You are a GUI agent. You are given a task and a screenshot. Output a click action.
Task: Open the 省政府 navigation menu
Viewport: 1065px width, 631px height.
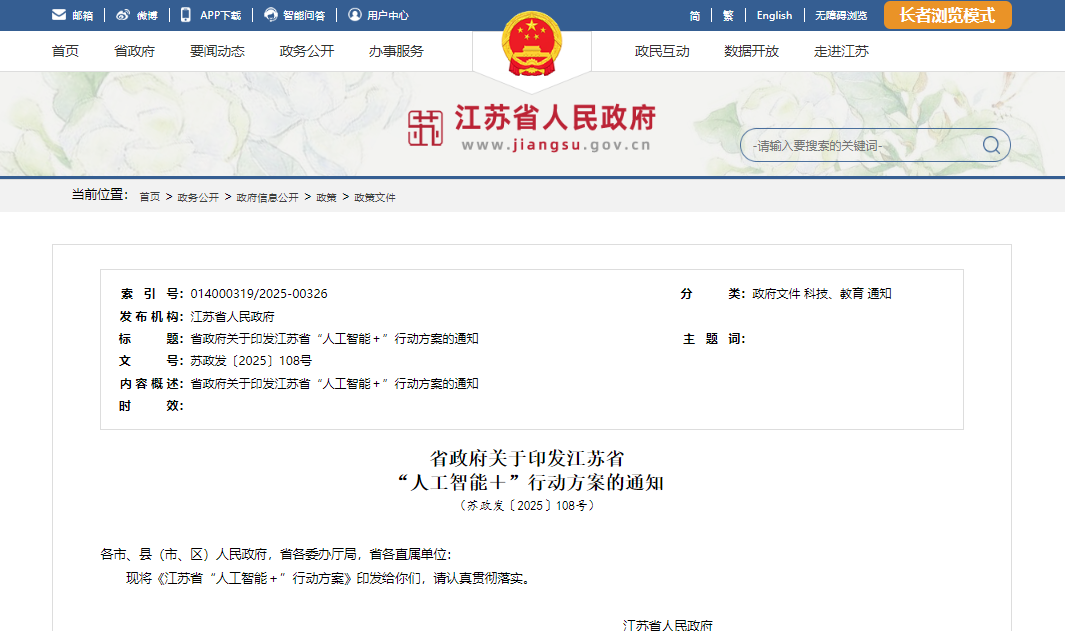[134, 51]
